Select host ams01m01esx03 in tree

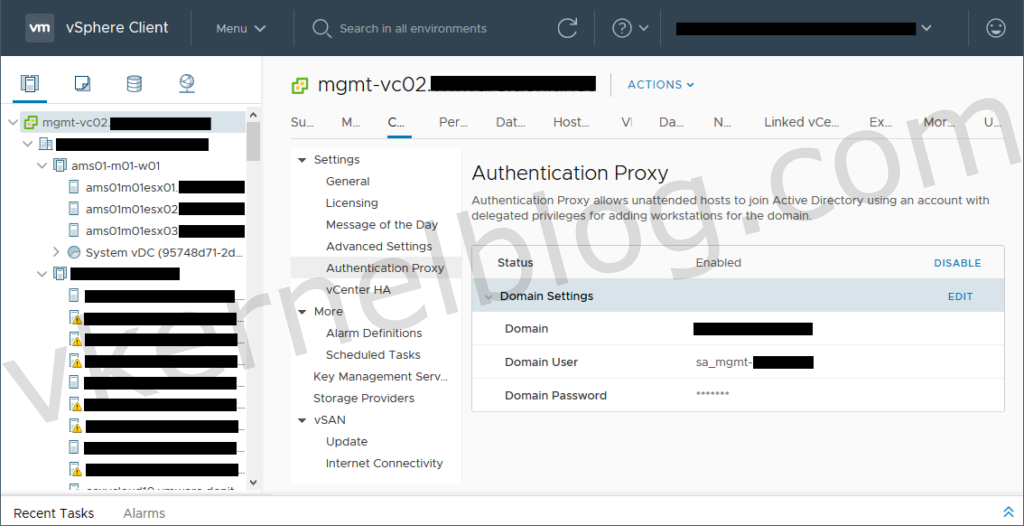coord(165,231)
